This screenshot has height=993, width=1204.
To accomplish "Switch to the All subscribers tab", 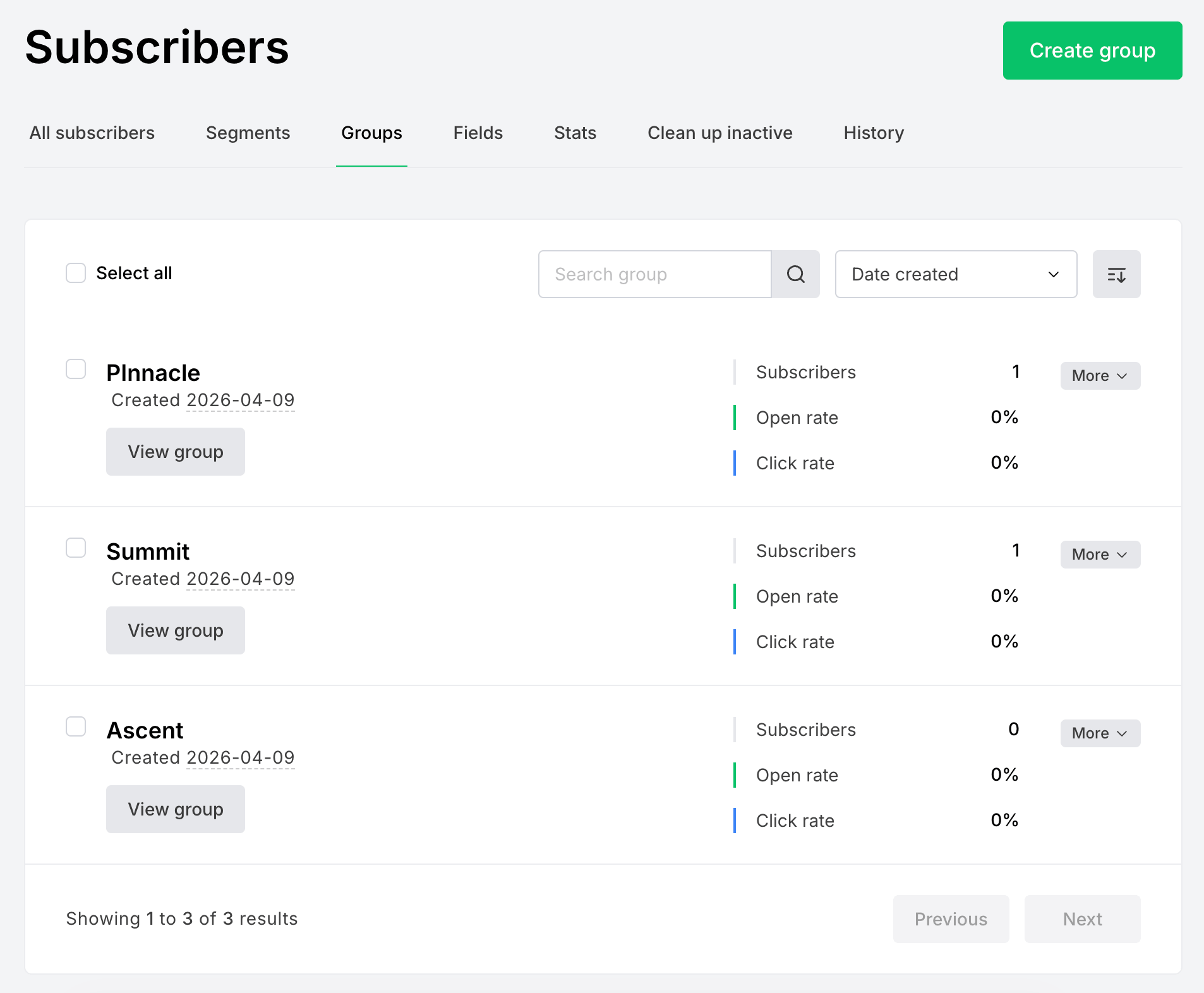I will (92, 133).
